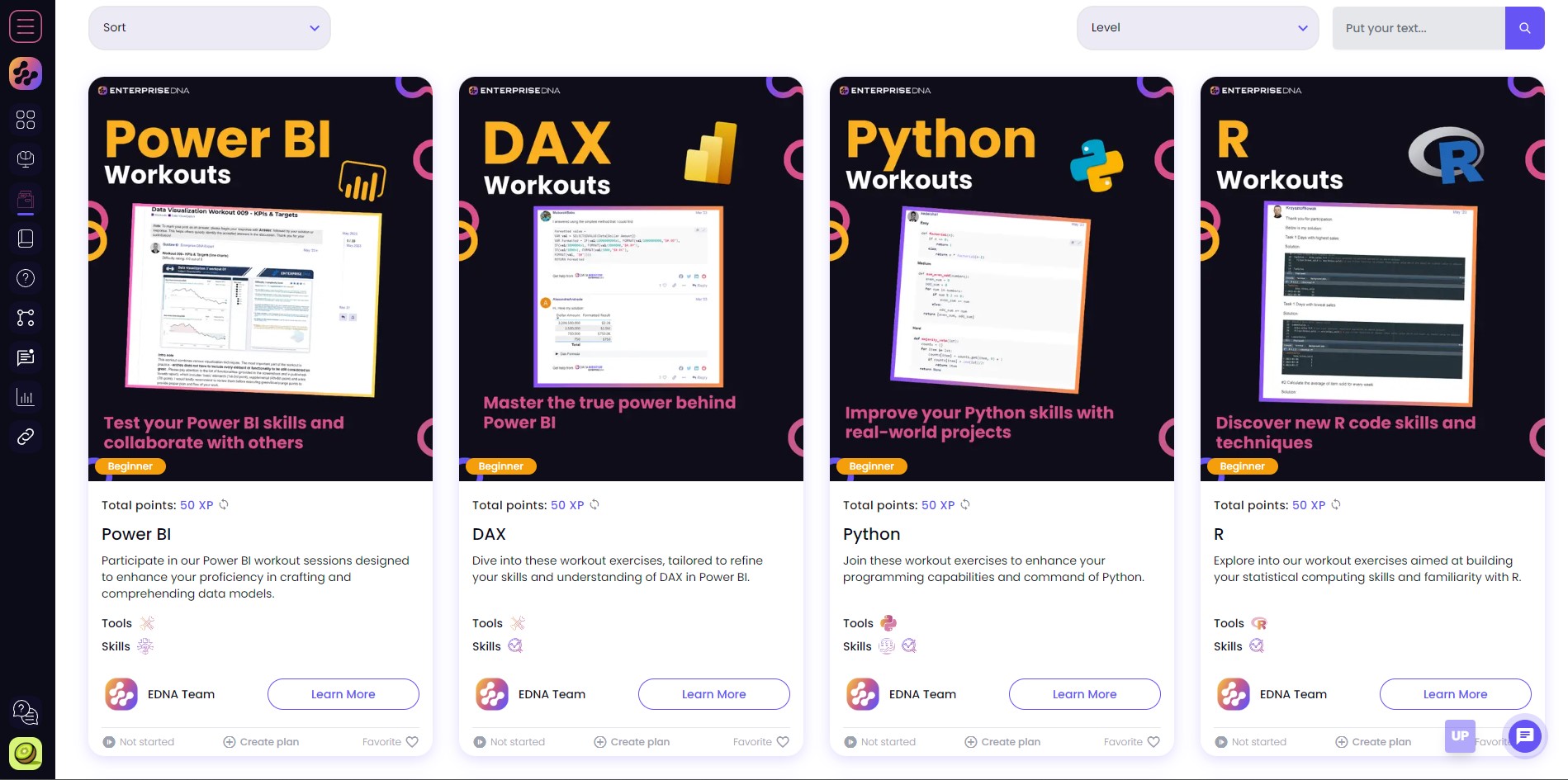This screenshot has height=780, width=1568.
Task: Favorite the Python workout heart
Action: point(1132,742)
